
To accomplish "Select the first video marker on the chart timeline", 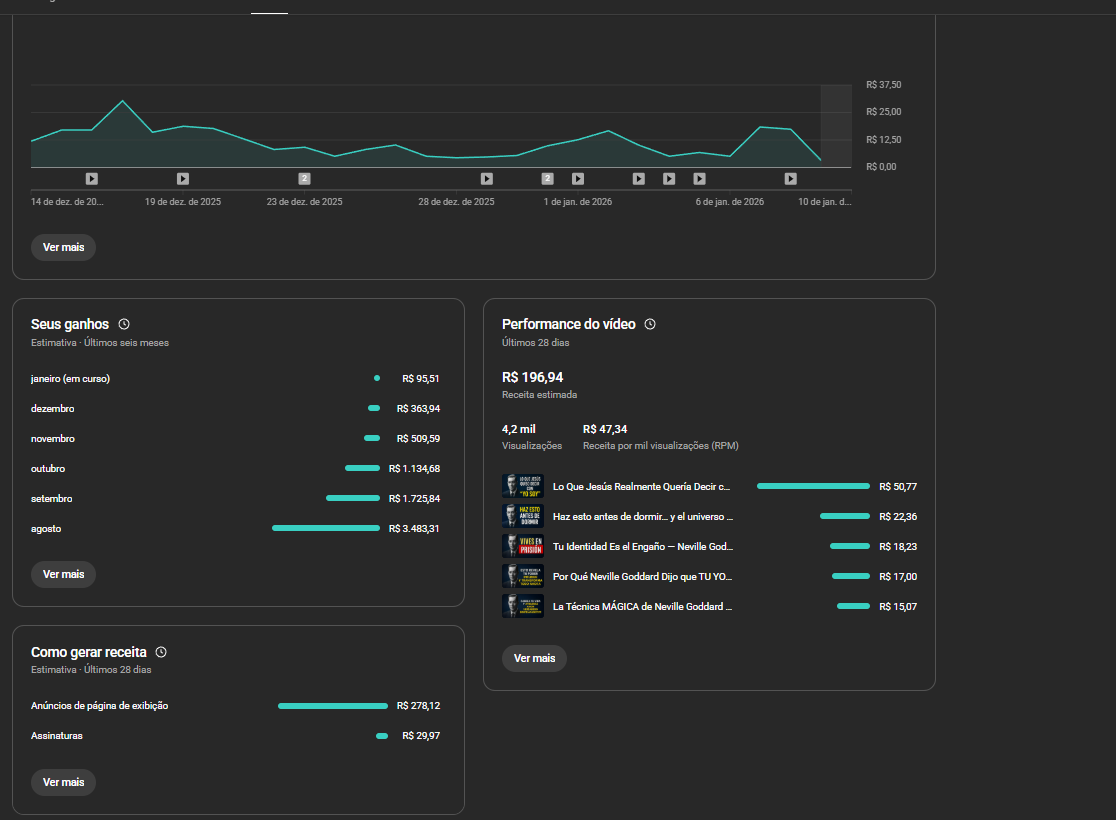I will (x=92, y=179).
